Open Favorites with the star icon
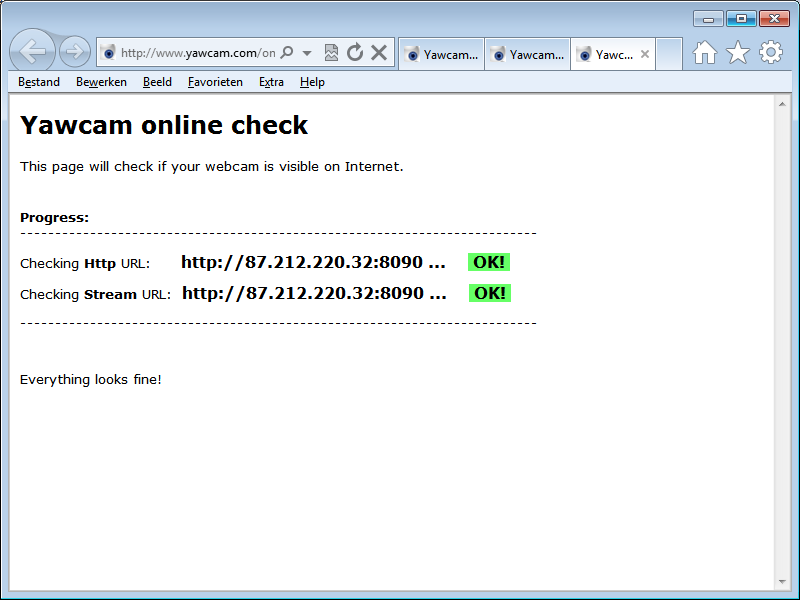Screen dimensions: 800x600 [x=738, y=52]
